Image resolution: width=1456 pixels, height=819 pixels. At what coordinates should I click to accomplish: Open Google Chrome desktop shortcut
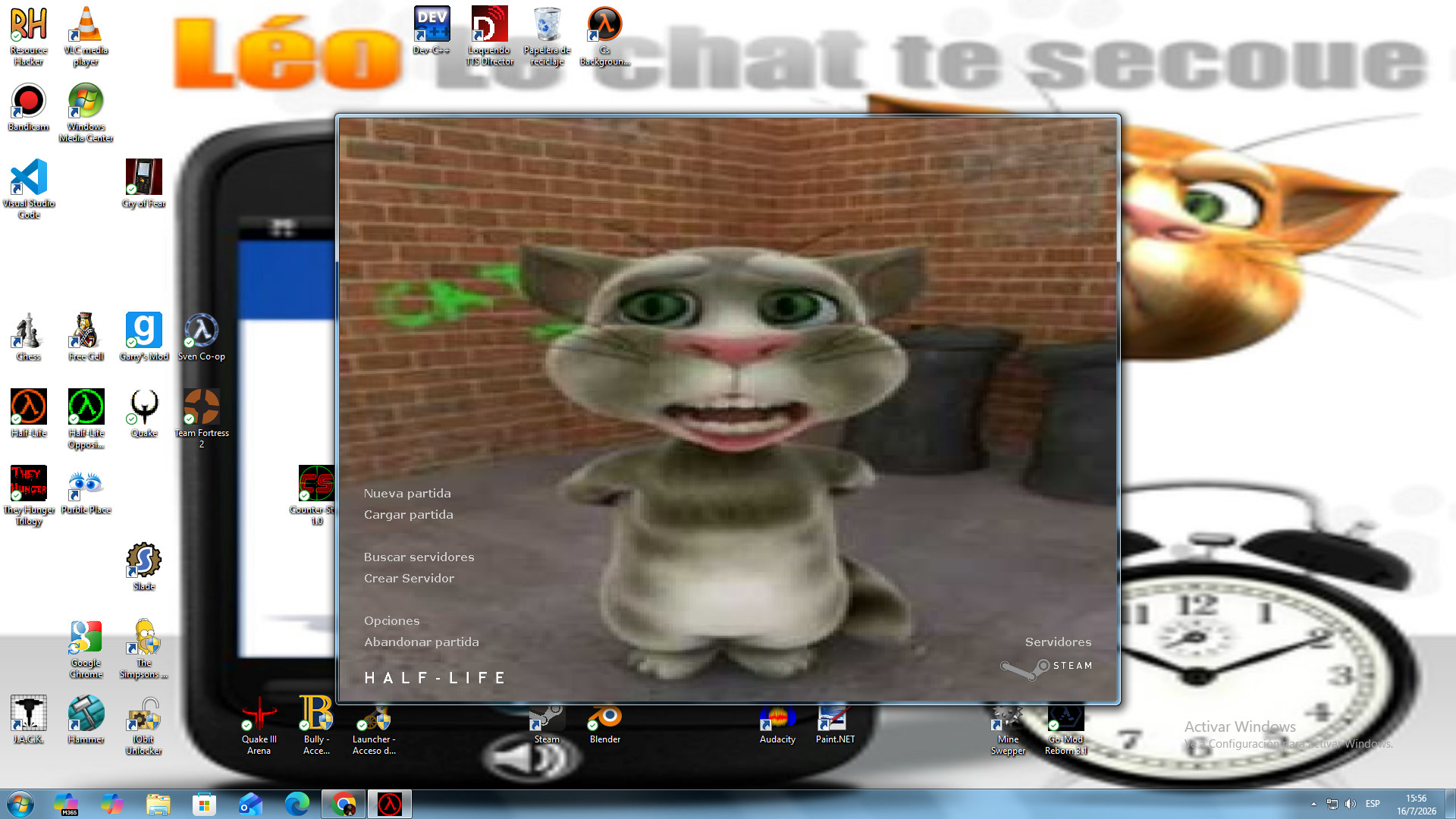pyautogui.click(x=86, y=648)
